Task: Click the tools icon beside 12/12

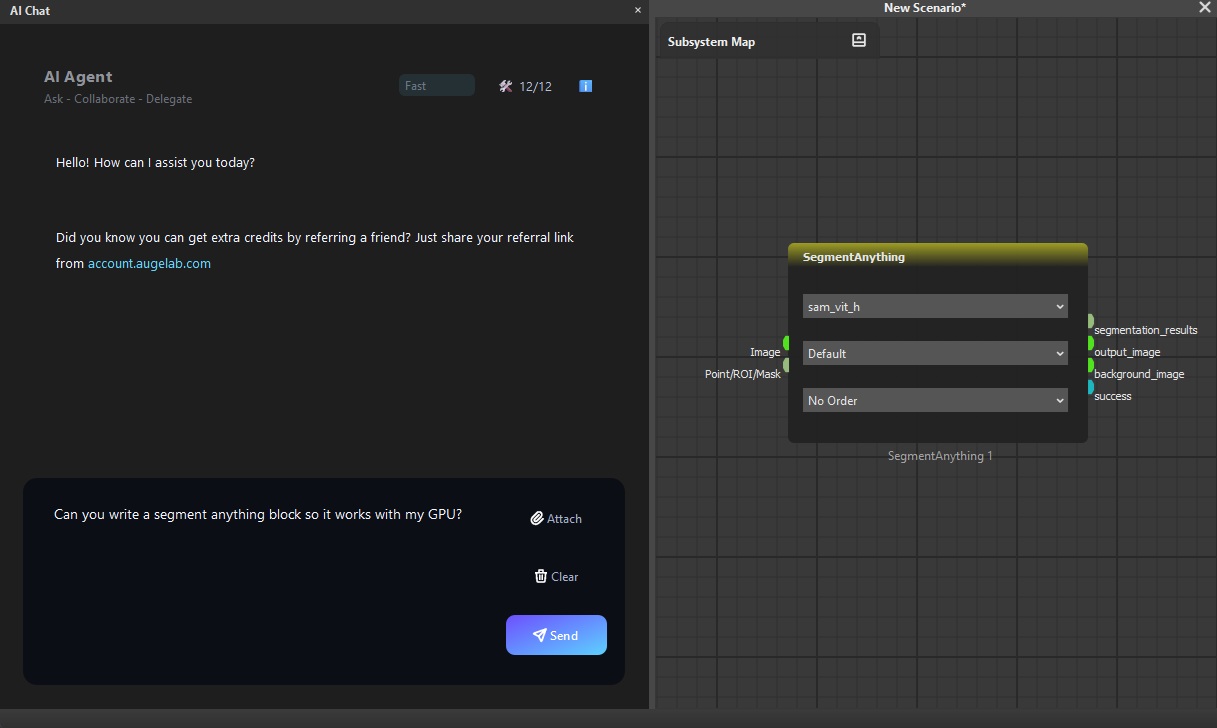Action: [505, 86]
